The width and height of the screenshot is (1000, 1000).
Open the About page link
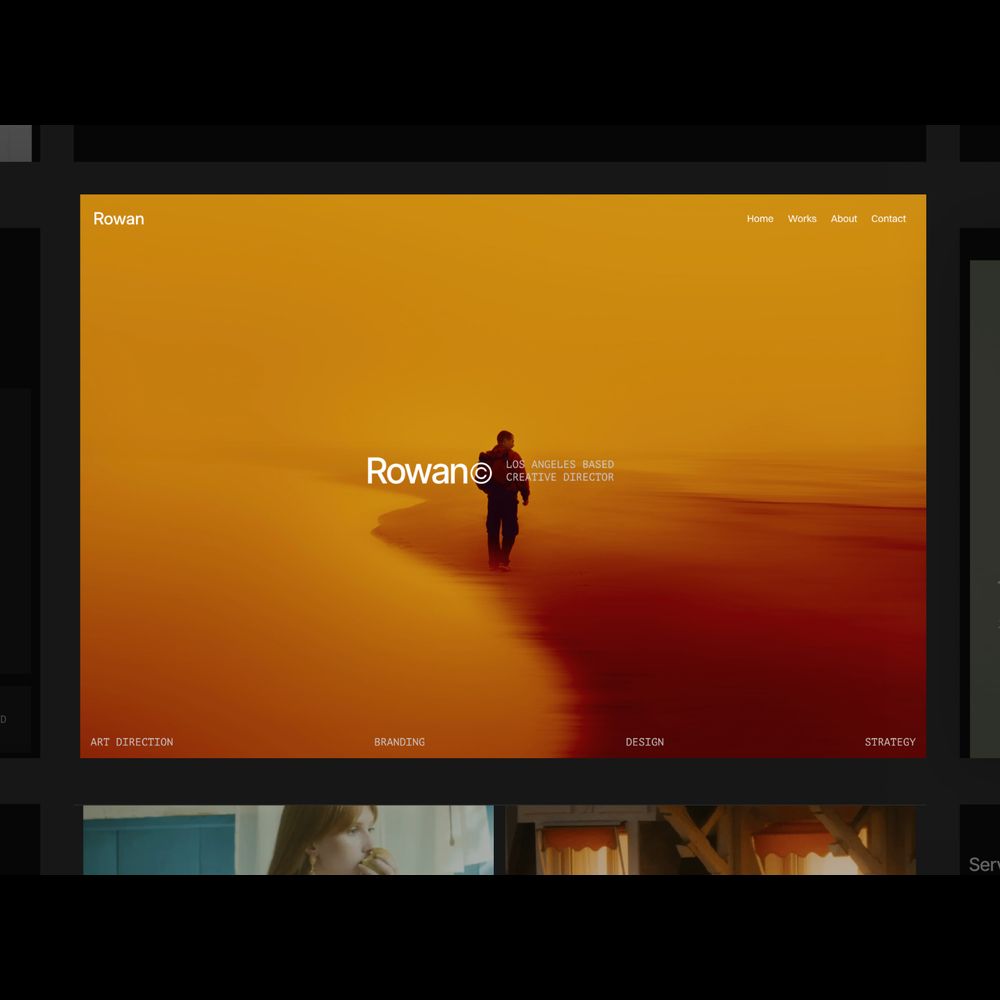click(844, 219)
